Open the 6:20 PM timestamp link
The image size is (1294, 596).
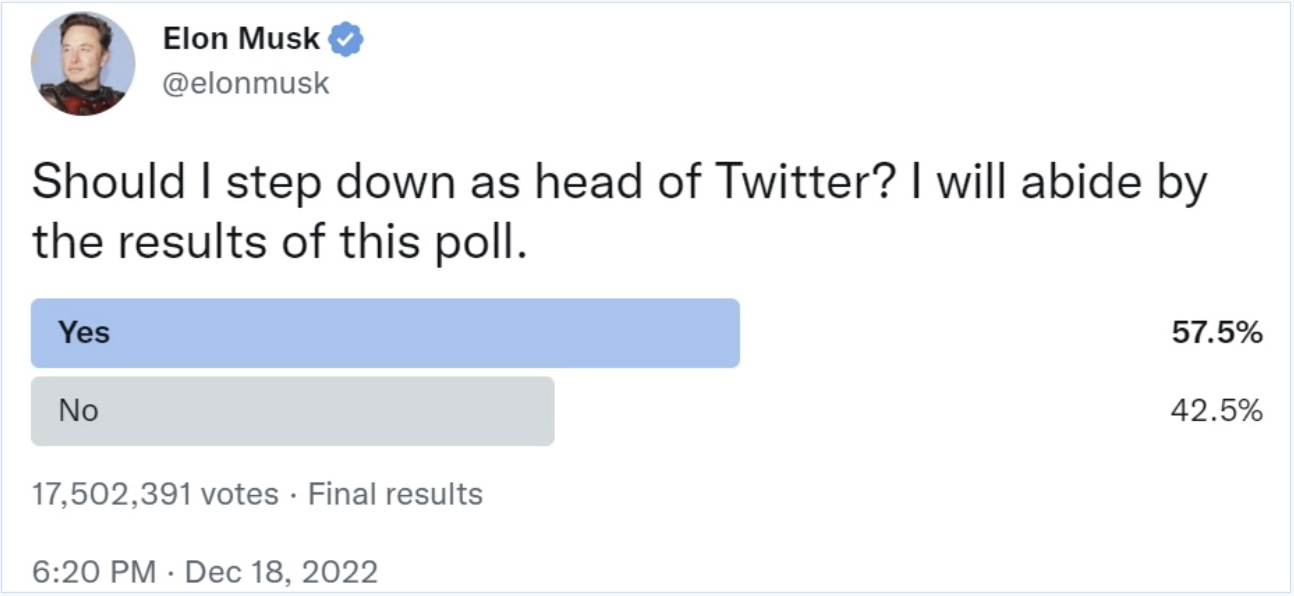[94, 572]
